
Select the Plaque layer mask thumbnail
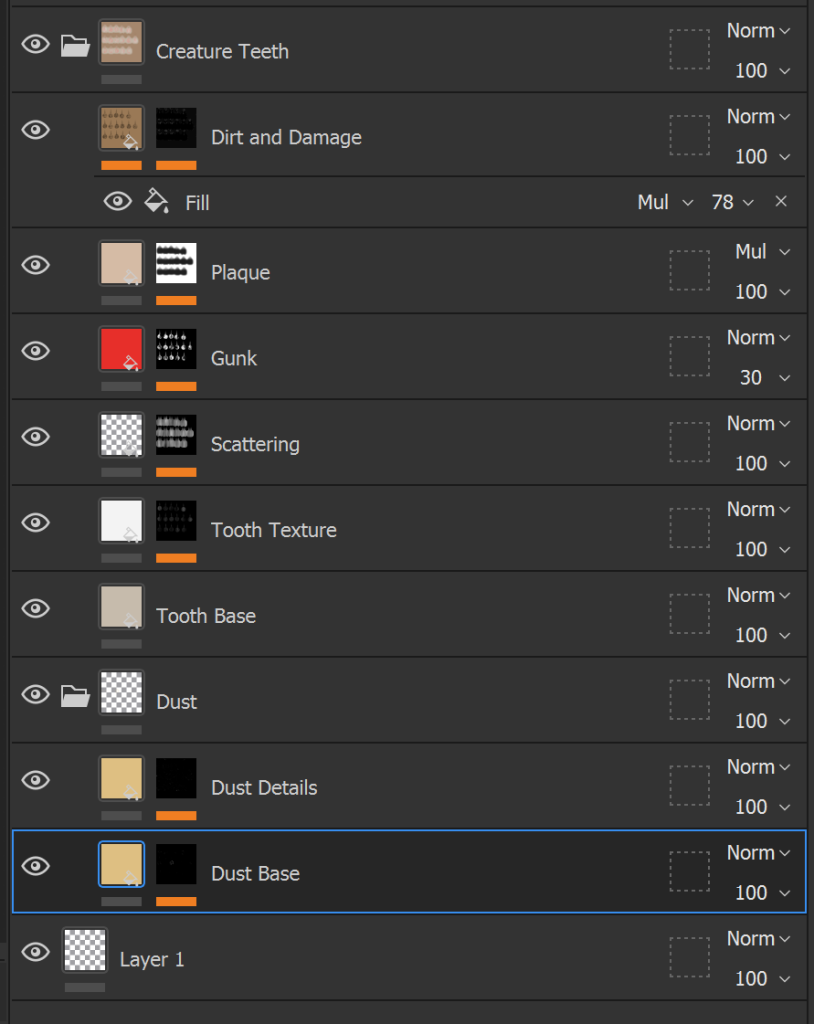point(176,264)
